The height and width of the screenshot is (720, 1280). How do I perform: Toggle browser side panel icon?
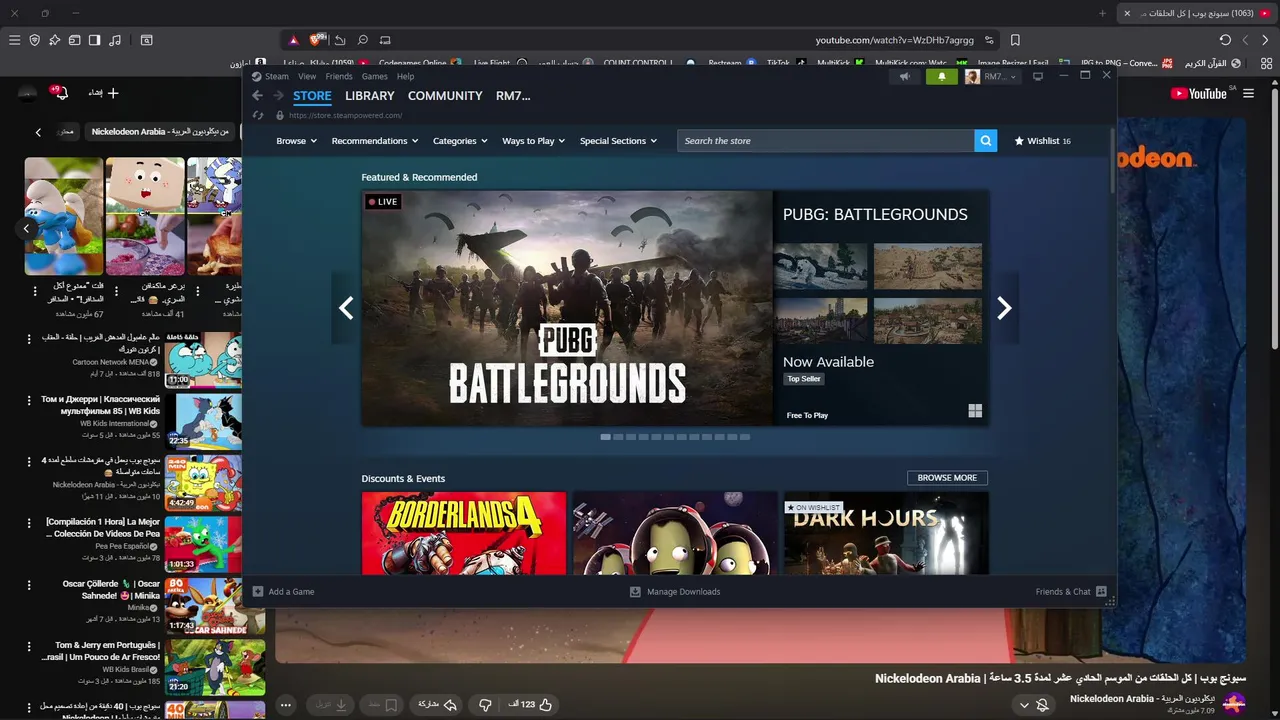click(x=94, y=40)
